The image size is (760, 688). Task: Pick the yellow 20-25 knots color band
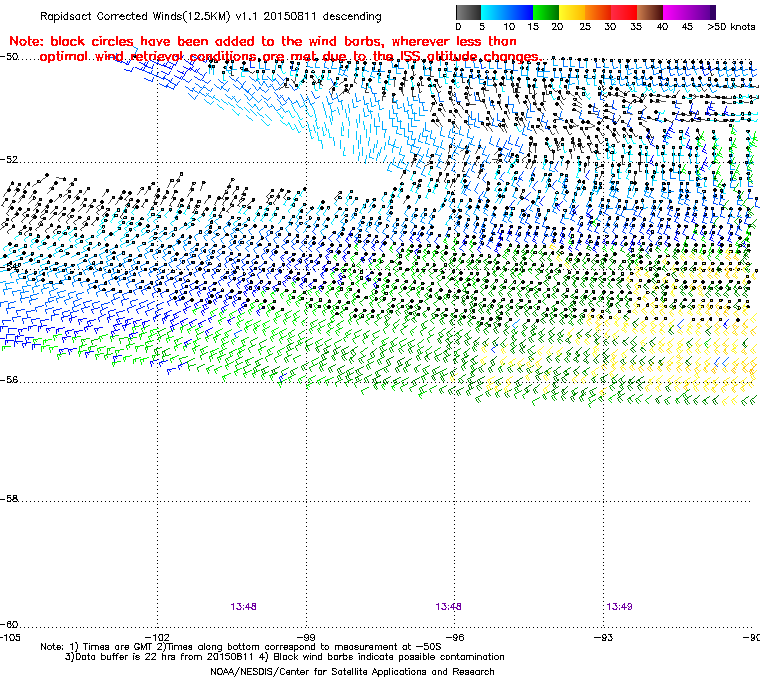(x=572, y=12)
